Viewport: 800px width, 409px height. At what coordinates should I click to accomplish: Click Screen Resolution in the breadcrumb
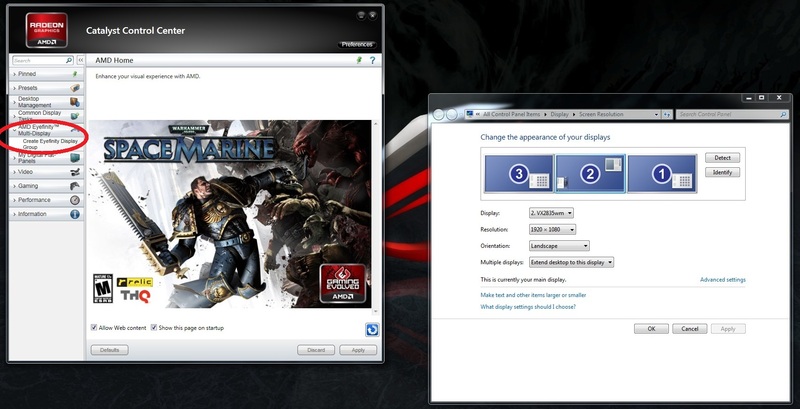(x=601, y=115)
